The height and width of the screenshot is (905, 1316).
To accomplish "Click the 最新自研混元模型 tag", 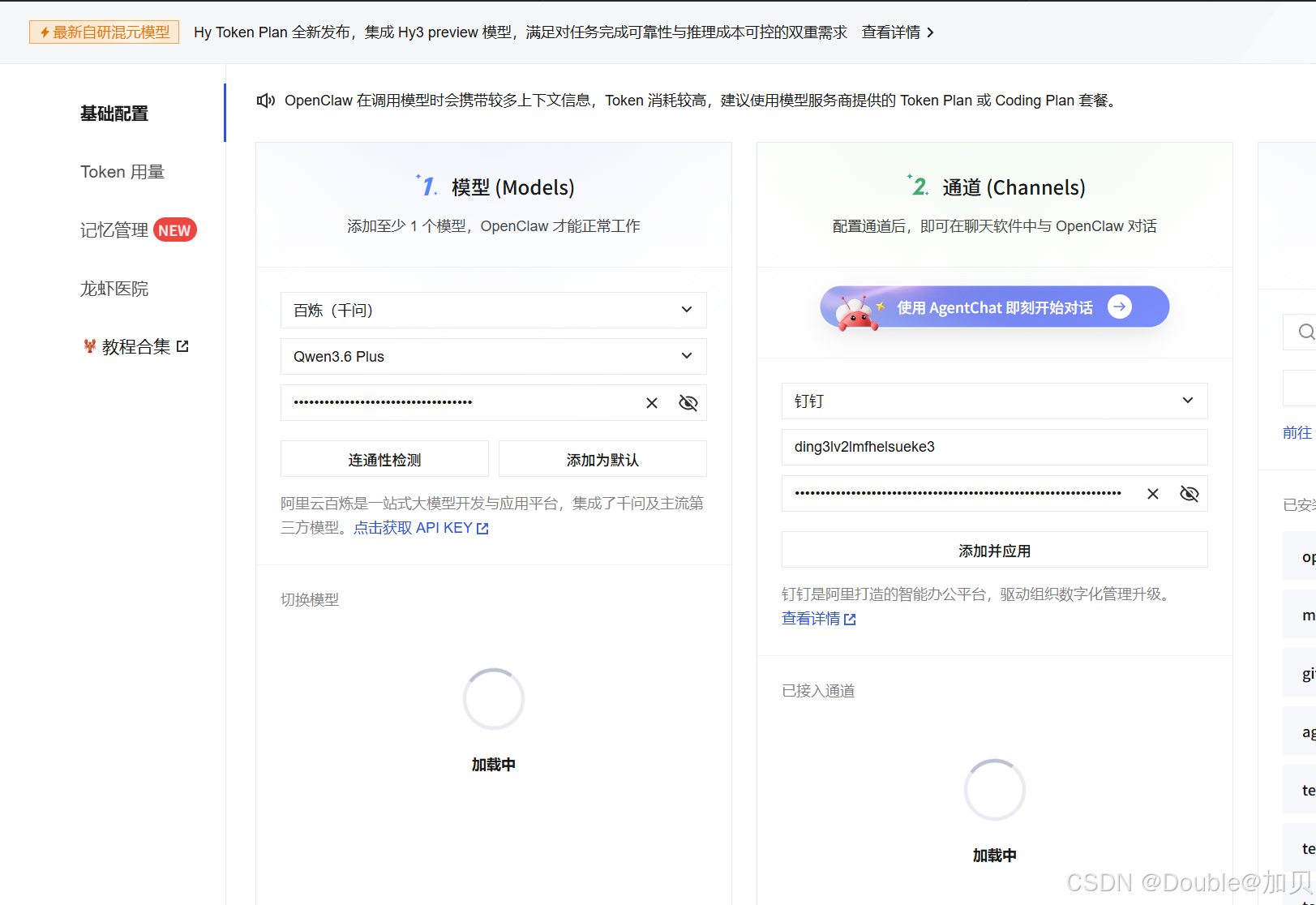I will tap(104, 32).
